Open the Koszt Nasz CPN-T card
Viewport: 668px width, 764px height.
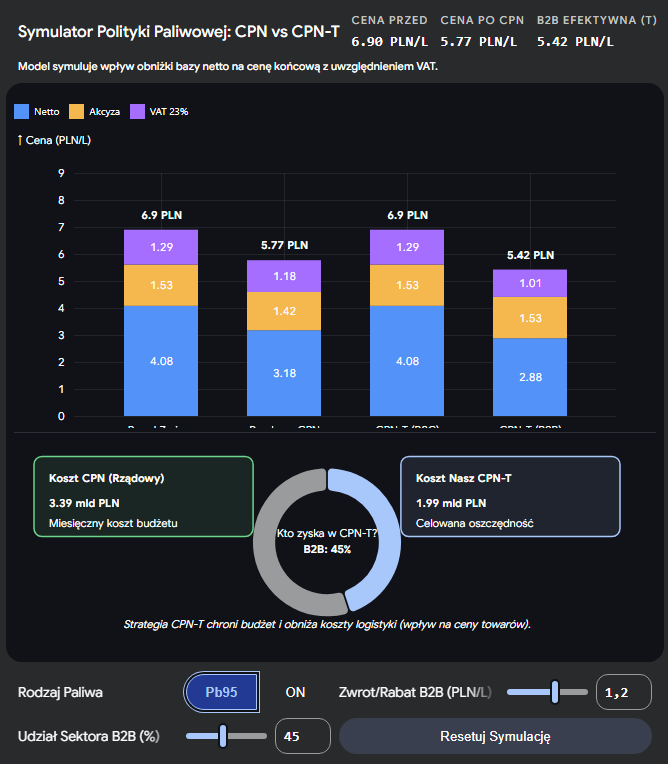(x=510, y=497)
